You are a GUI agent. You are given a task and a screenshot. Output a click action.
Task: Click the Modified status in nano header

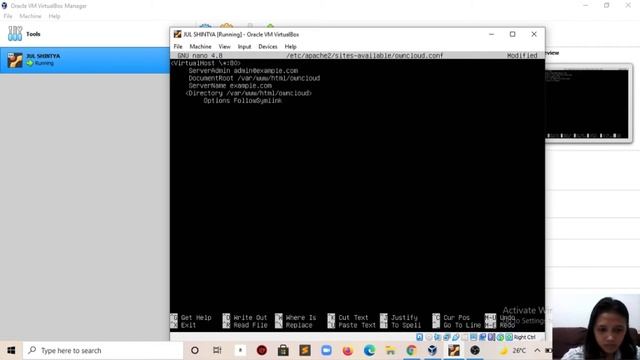[522, 56]
